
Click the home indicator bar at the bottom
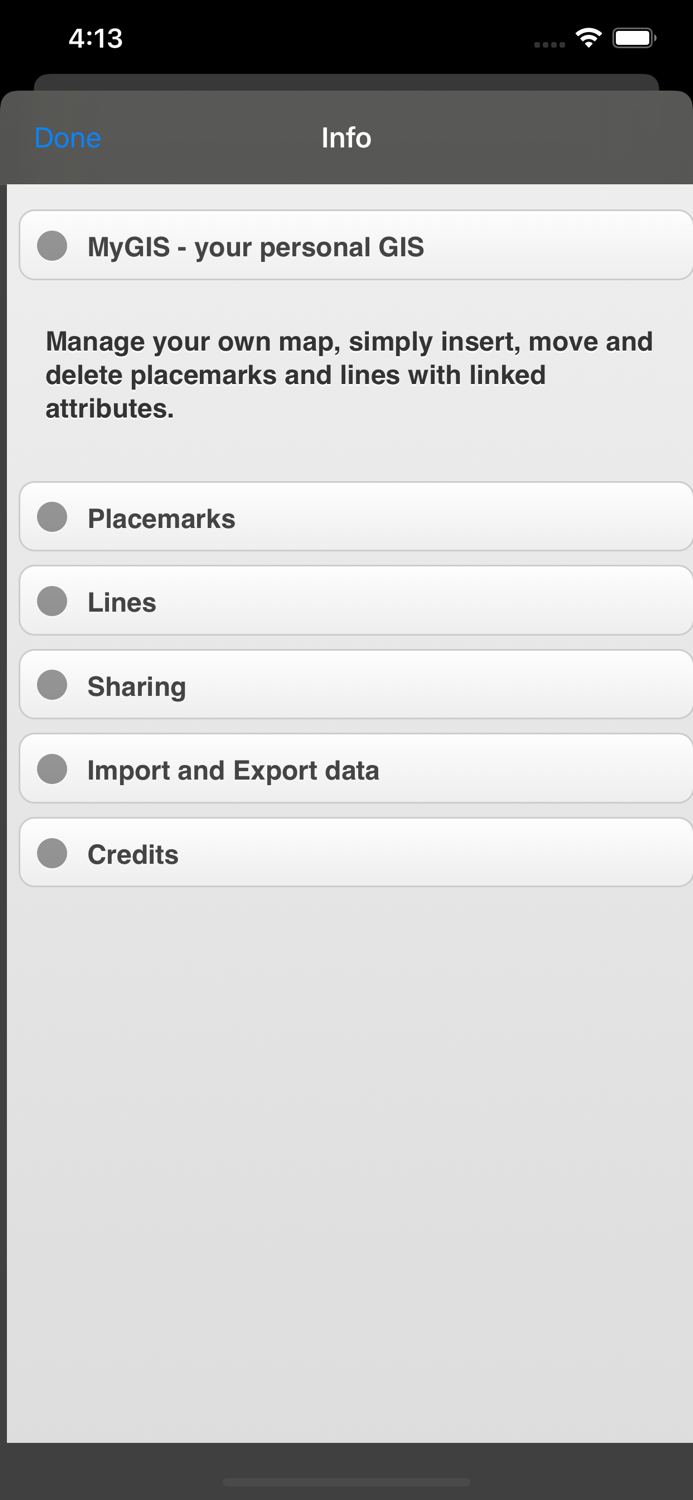pyautogui.click(x=346, y=1483)
